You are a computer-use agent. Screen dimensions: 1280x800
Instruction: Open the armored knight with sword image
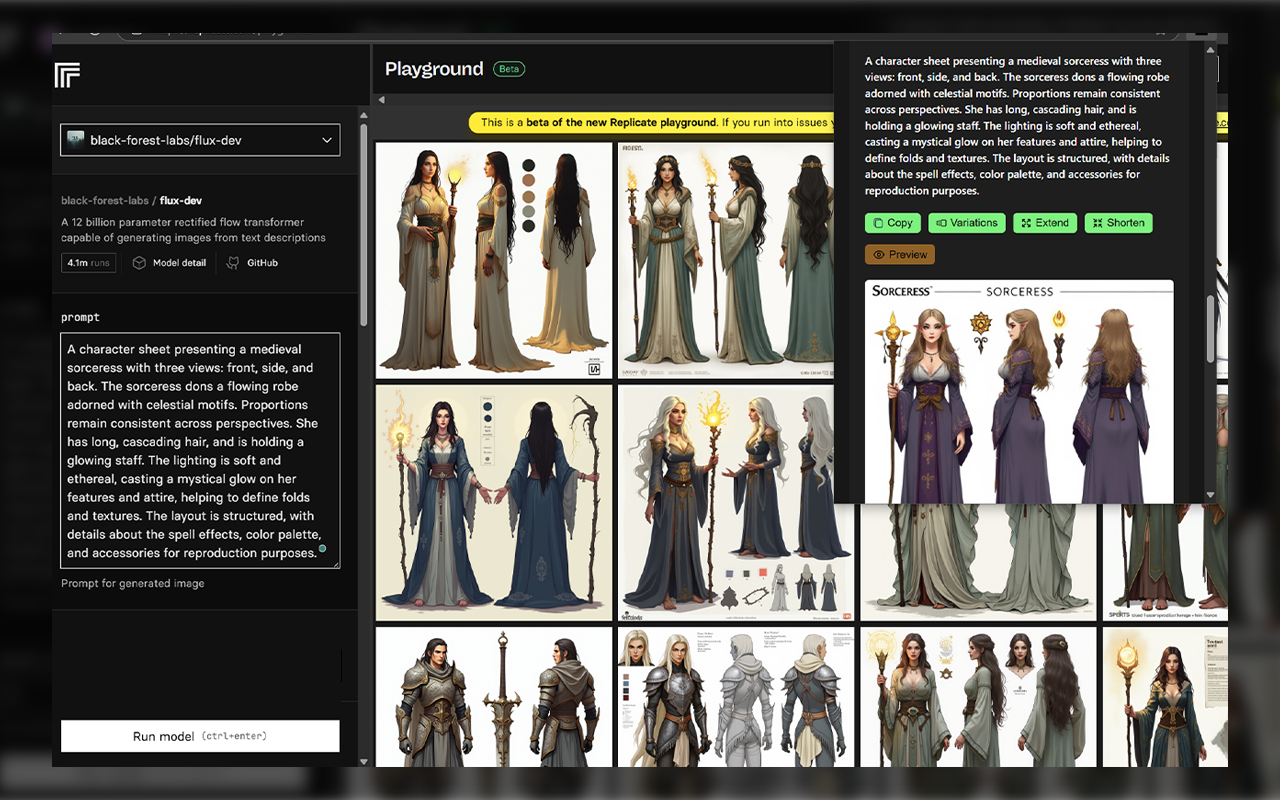[x=494, y=696]
